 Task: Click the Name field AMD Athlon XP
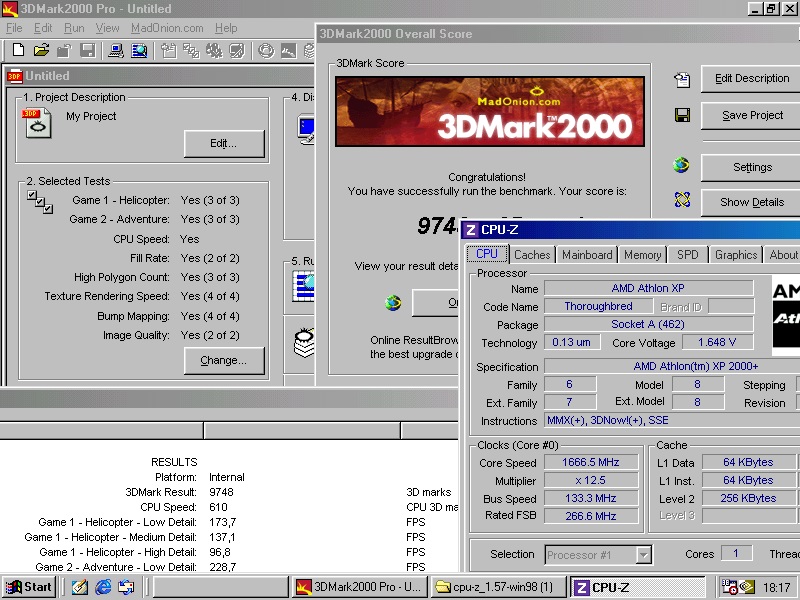[x=648, y=288]
